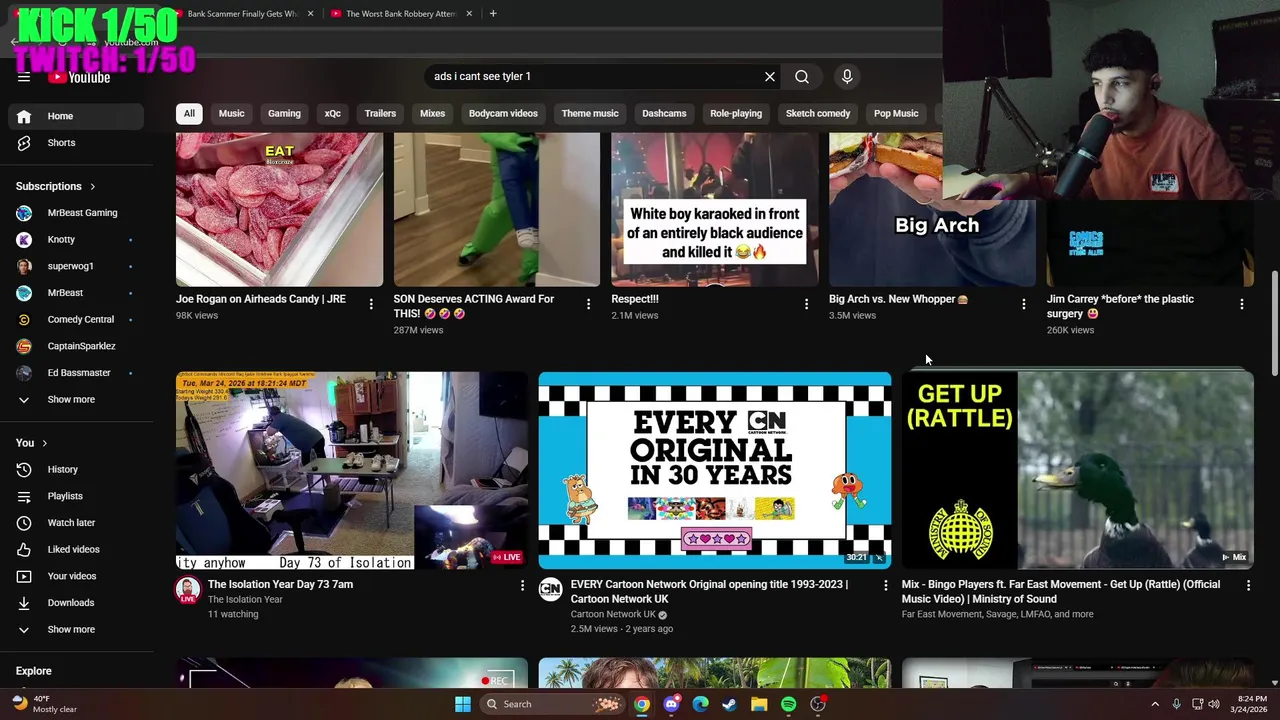
Task: Select the Music filter chip
Action: tap(231, 113)
